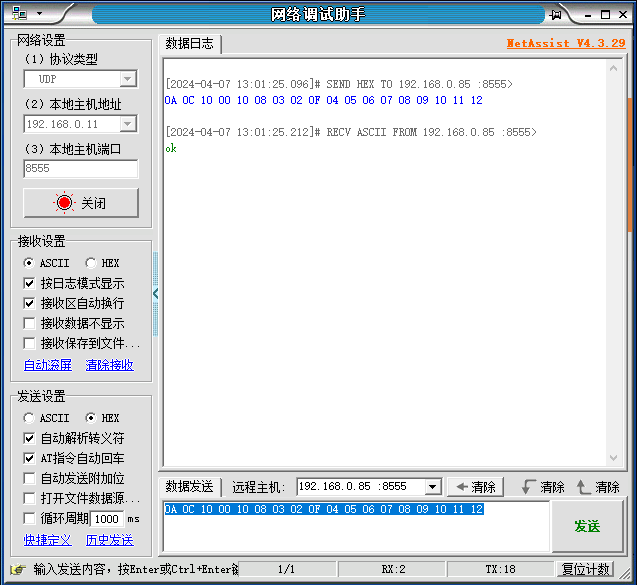Enable the loop period checkbox

click(x=29, y=518)
